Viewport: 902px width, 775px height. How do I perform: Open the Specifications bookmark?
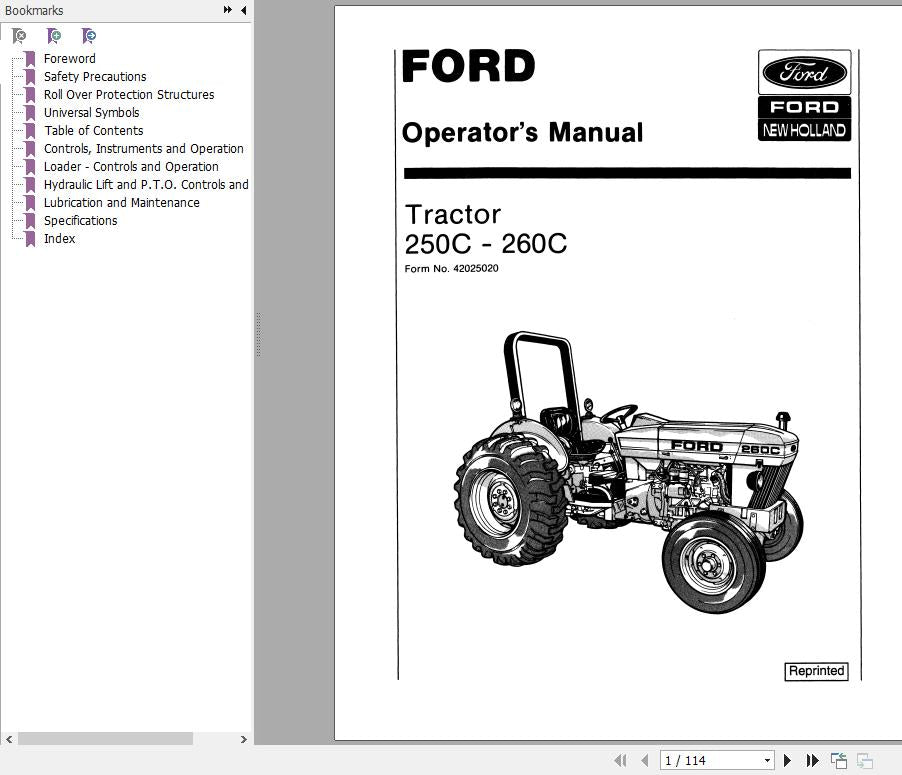point(80,221)
